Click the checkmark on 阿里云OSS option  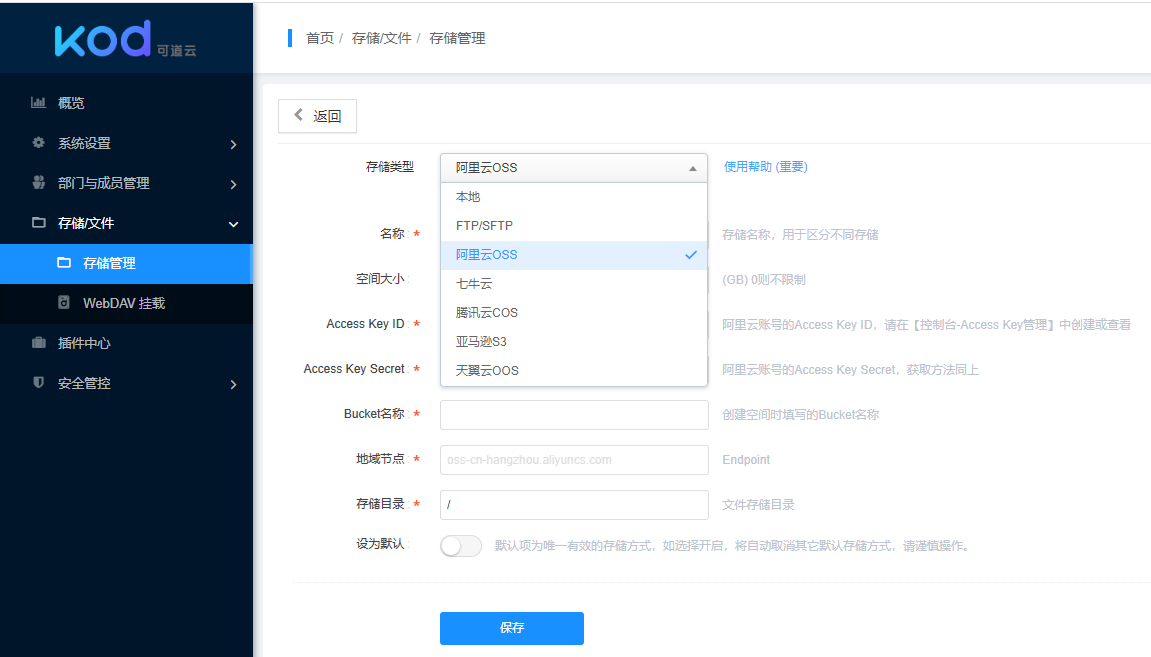click(691, 255)
